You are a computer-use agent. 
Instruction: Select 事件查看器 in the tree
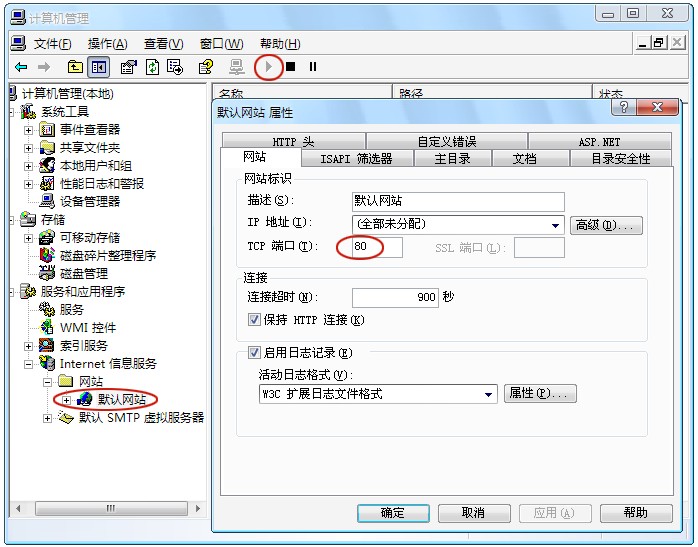(90, 130)
